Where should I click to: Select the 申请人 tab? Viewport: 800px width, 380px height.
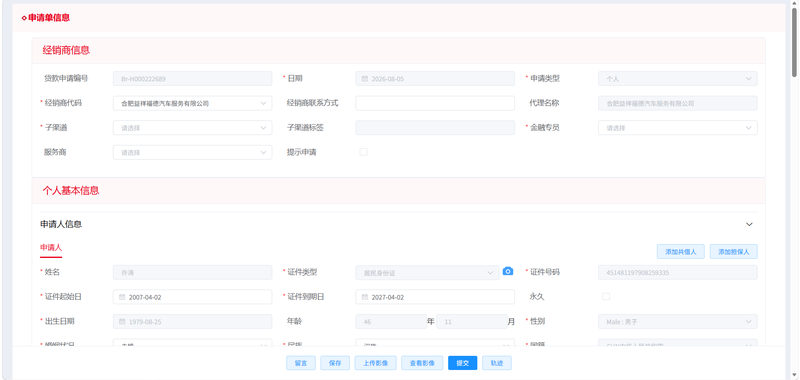[x=51, y=247]
